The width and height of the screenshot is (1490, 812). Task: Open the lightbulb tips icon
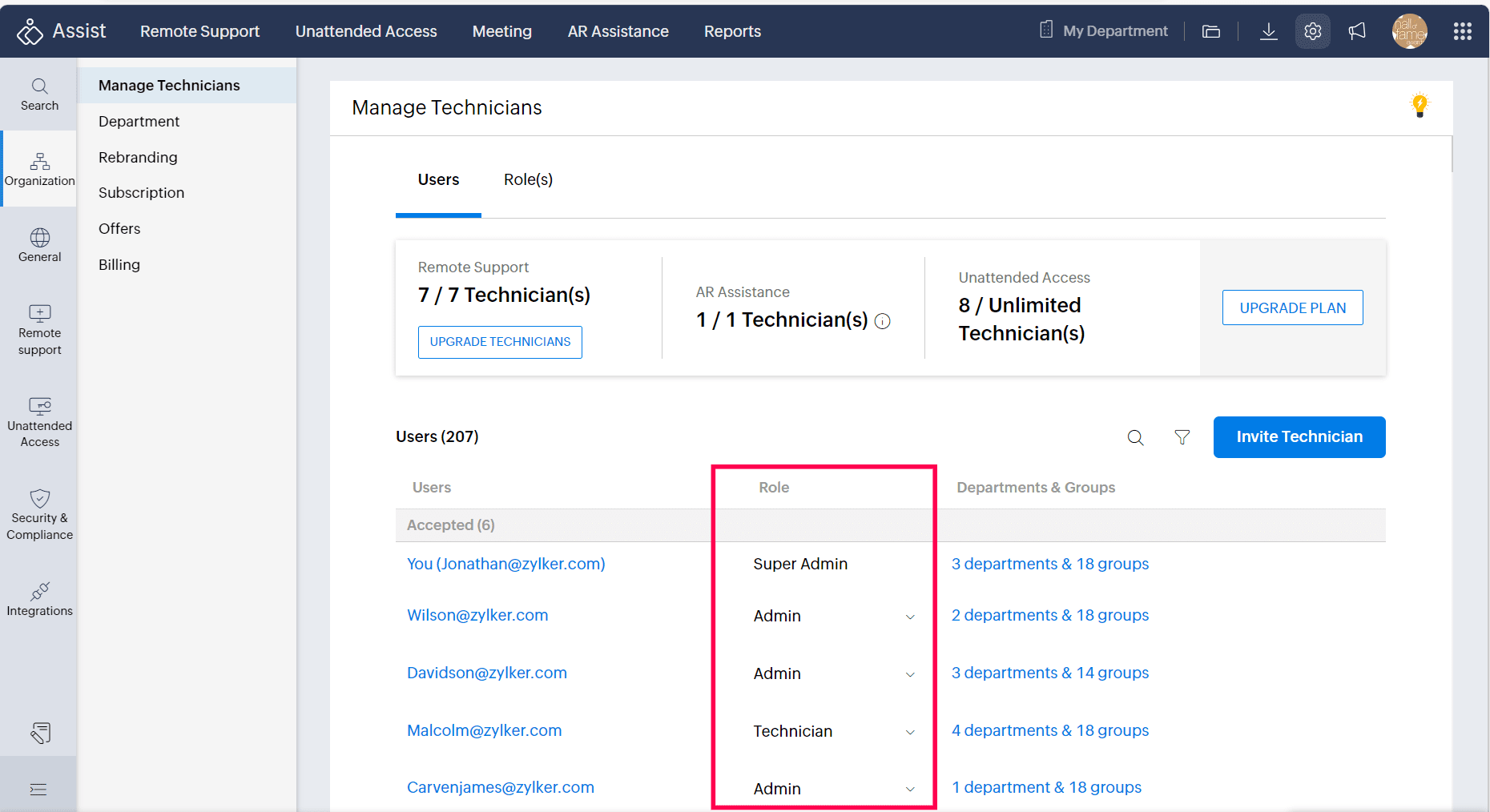coord(1420,105)
